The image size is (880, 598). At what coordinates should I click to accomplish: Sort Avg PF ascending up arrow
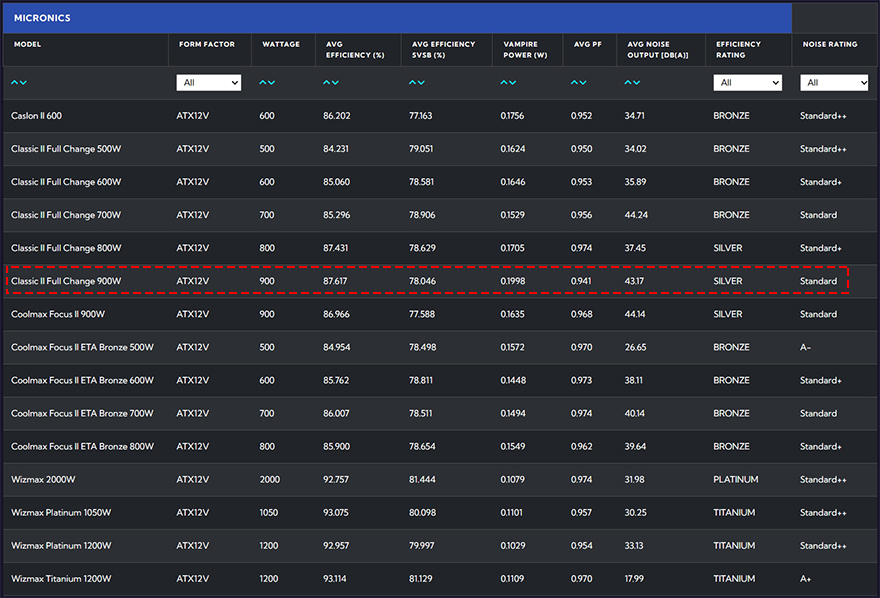coord(575,82)
